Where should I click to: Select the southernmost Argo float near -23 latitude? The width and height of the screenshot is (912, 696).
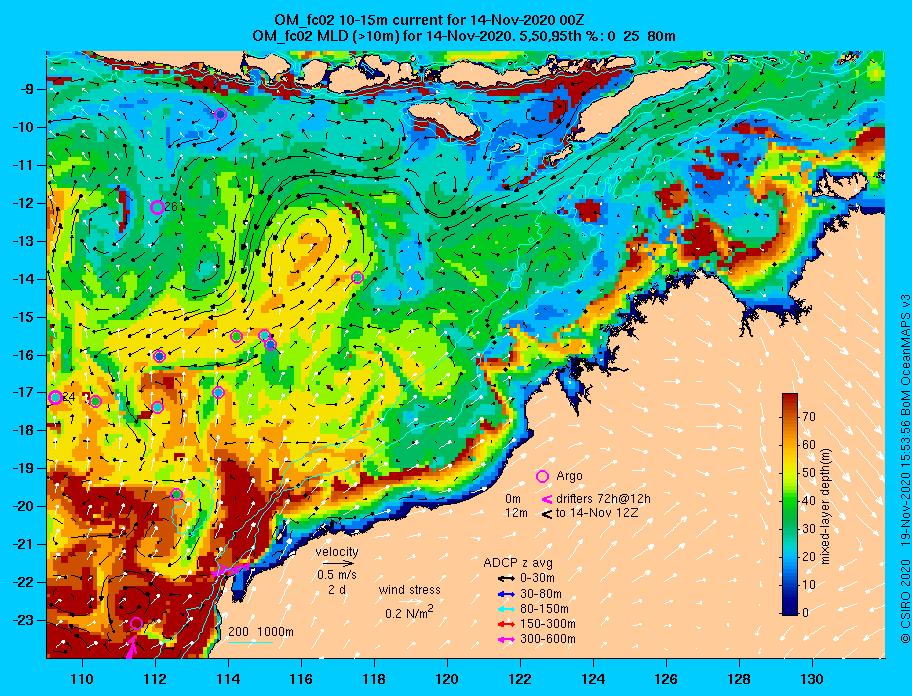(x=136, y=623)
